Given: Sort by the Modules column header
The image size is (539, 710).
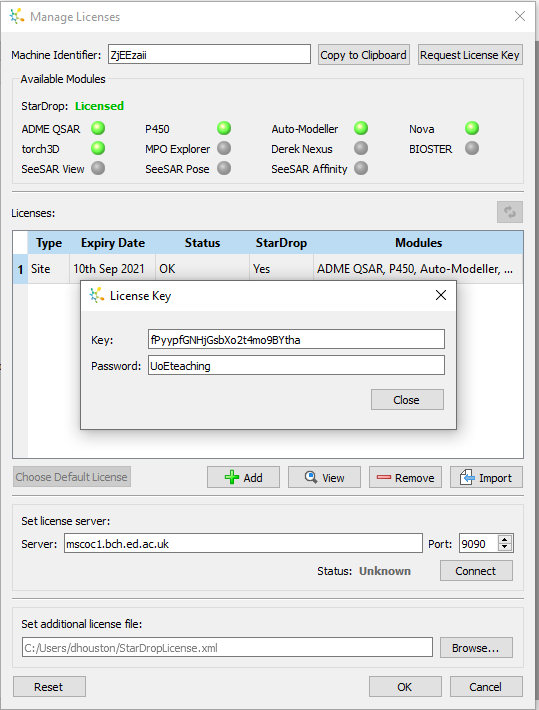Looking at the screenshot, I should pyautogui.click(x=419, y=243).
